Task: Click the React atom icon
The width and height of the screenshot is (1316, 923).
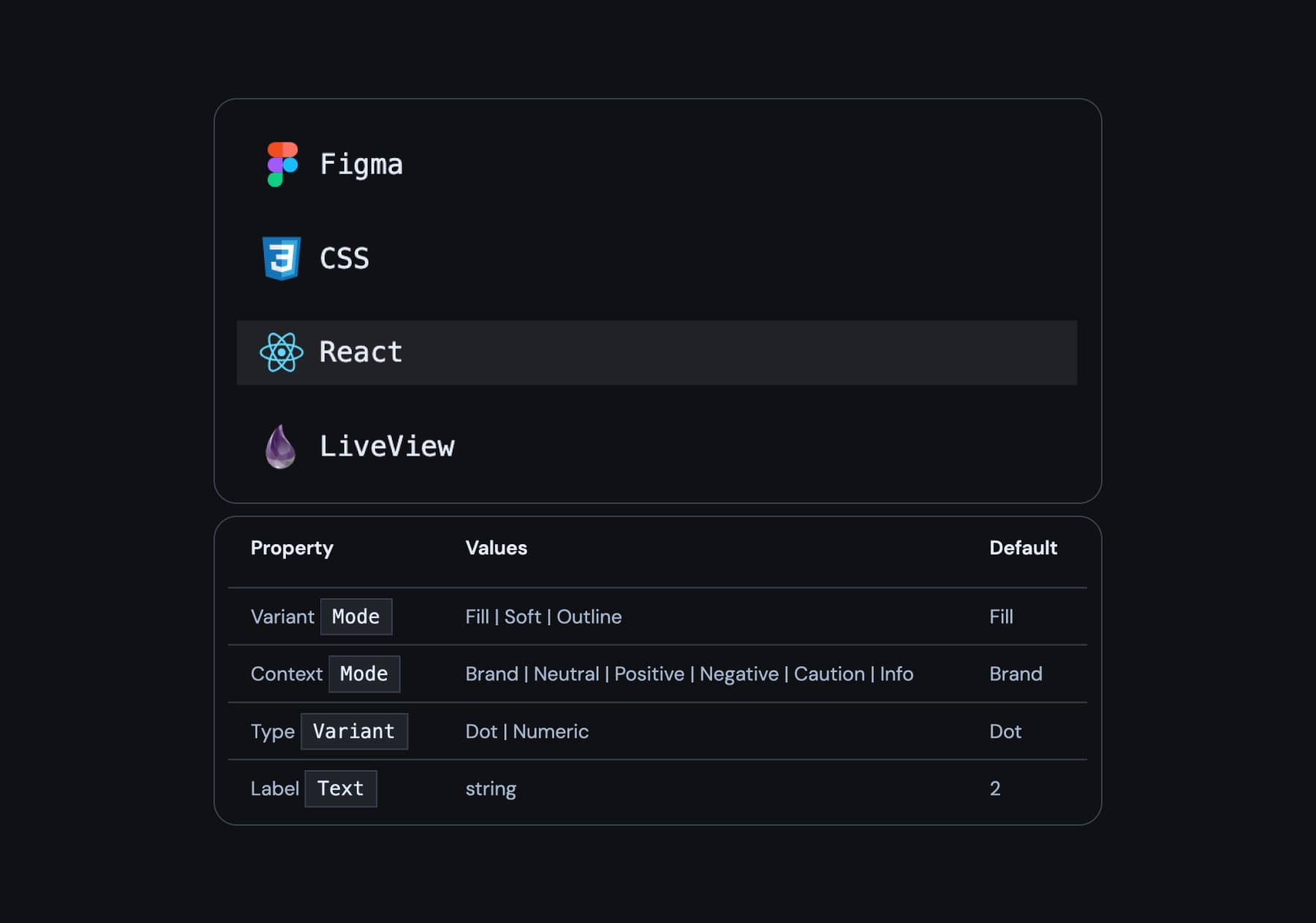Action: [x=282, y=353]
